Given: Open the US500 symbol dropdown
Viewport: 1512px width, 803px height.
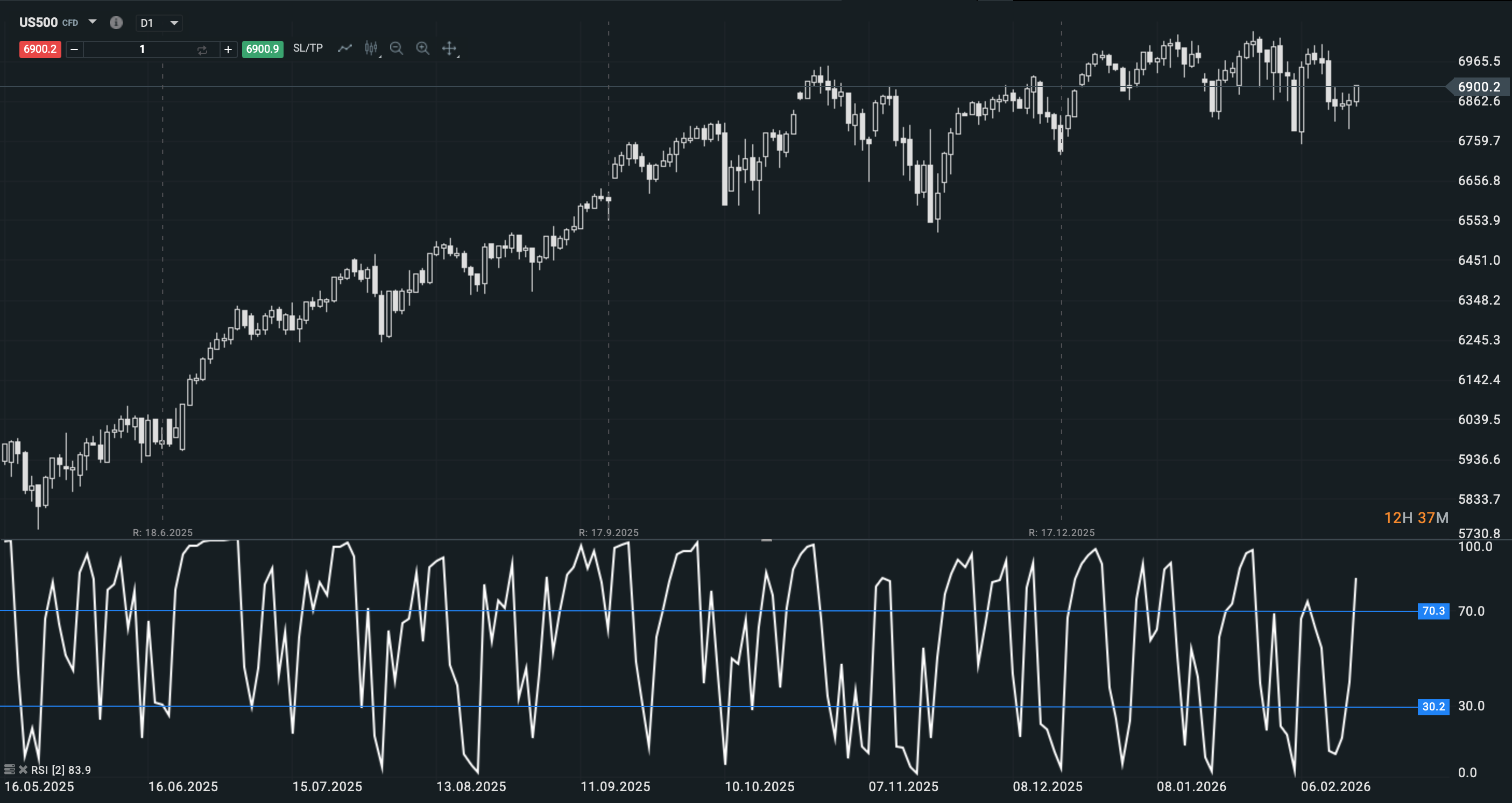Looking at the screenshot, I should coord(93,22).
